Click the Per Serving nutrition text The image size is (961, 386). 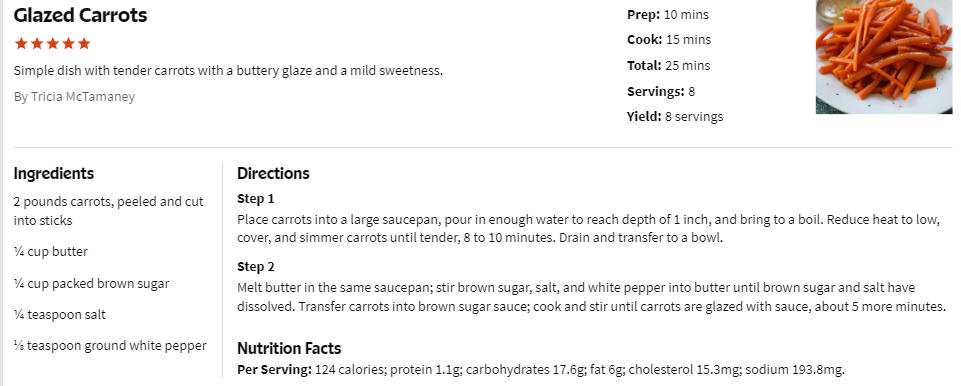[x=541, y=370]
